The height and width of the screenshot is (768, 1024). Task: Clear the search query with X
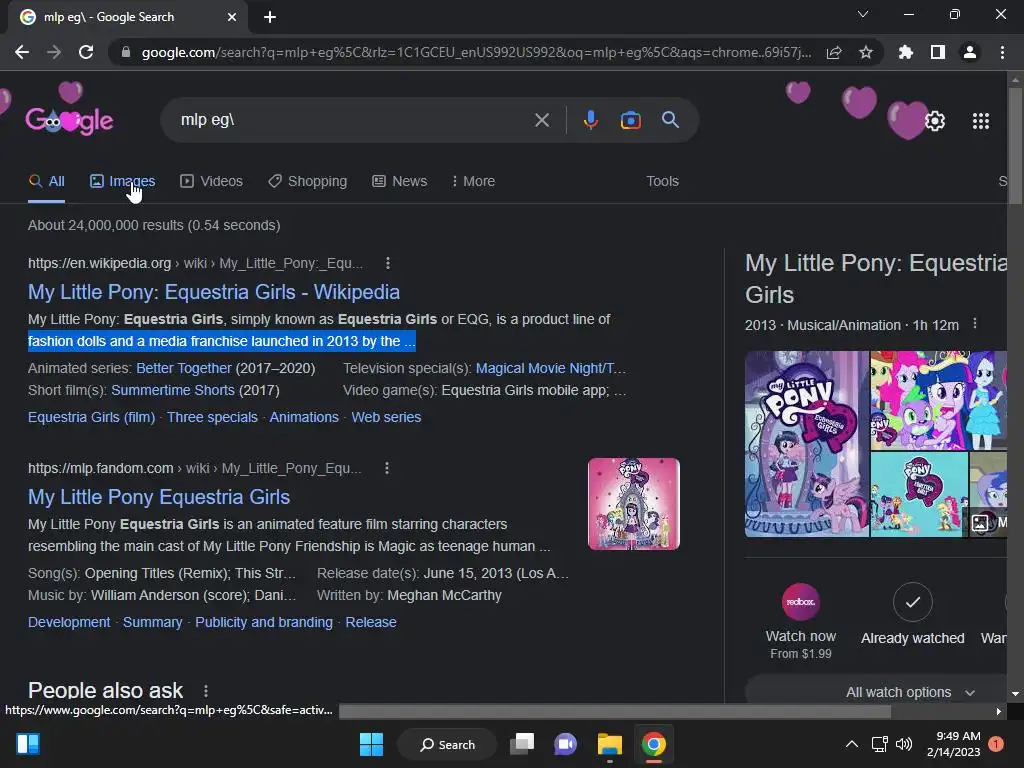542,120
